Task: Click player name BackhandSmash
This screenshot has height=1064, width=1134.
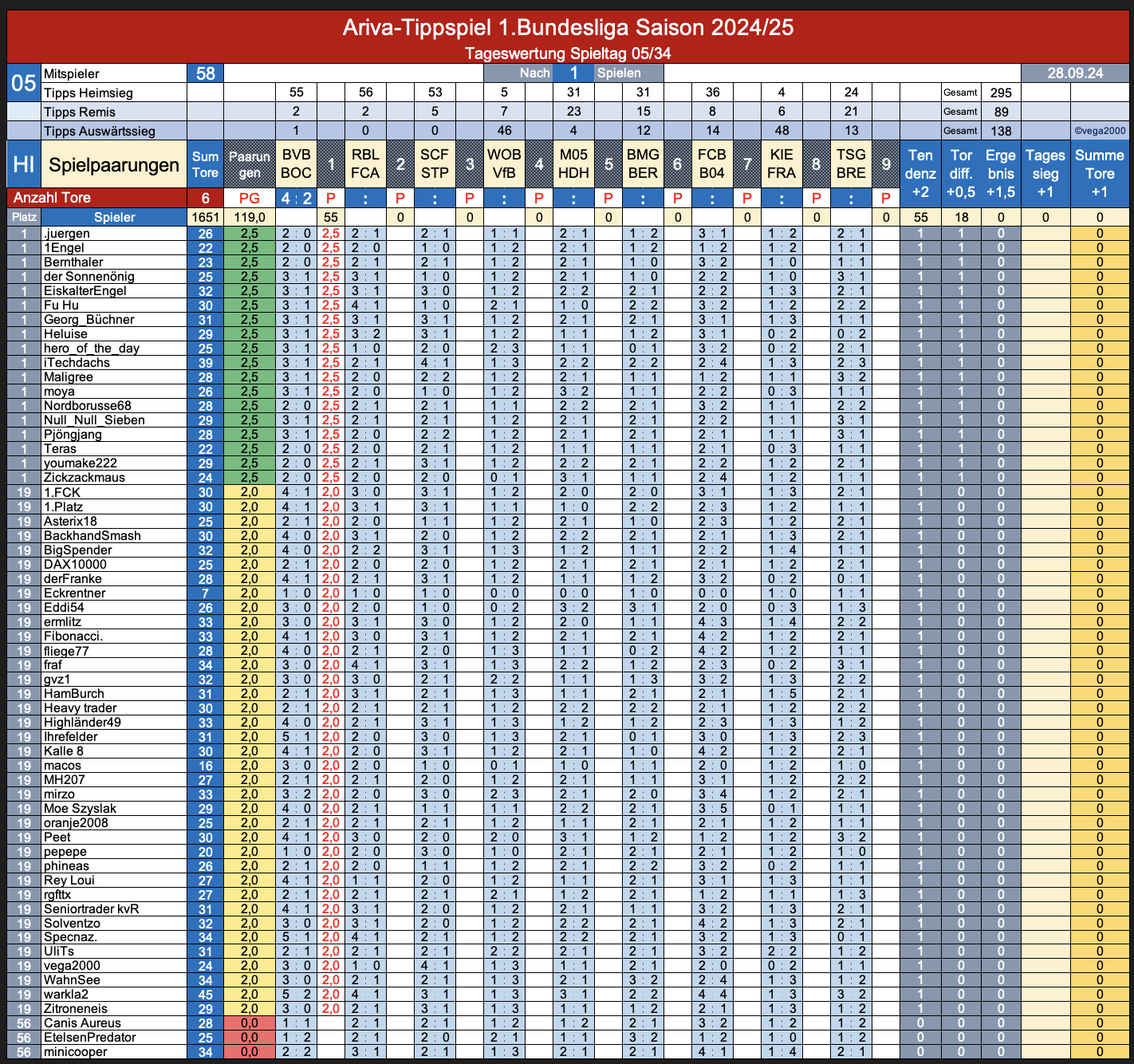Action: [92, 536]
